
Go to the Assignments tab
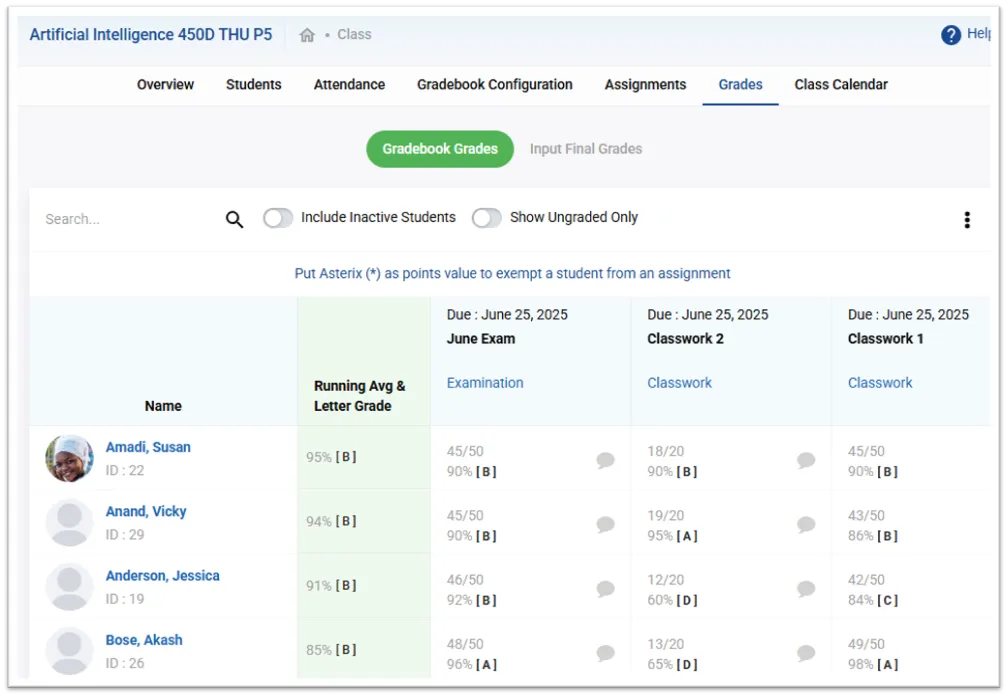[645, 85]
